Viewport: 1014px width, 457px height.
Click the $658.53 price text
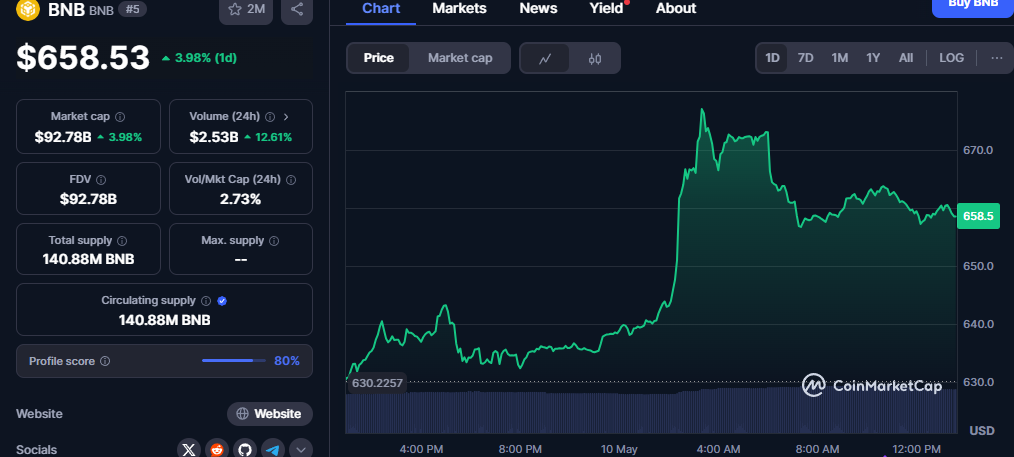(x=83, y=58)
